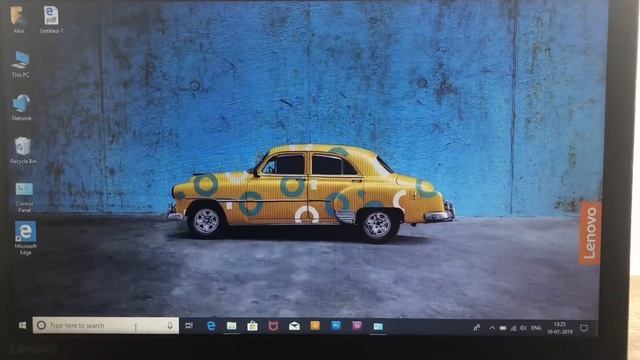Activate the microphone in the search box
The width and height of the screenshot is (640, 360).
(170, 325)
